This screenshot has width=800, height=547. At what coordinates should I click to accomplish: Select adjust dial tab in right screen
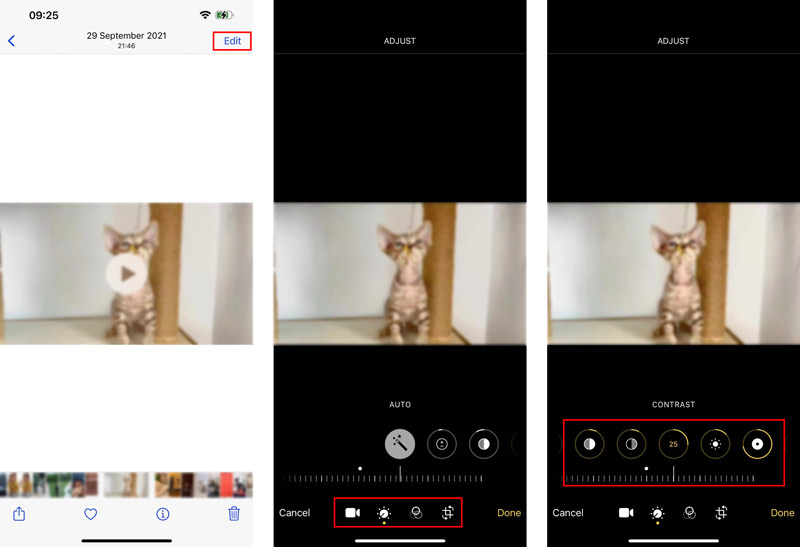point(657,513)
